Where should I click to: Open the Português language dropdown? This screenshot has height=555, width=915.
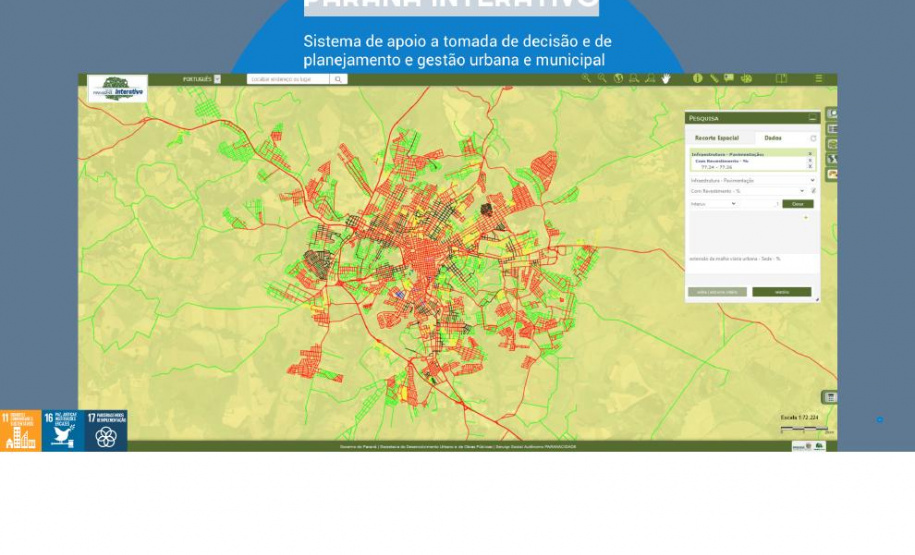(217, 79)
